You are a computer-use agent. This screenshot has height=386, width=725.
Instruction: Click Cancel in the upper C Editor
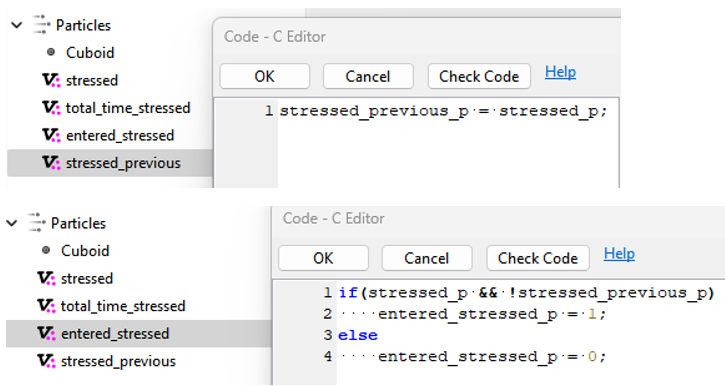pos(368,76)
